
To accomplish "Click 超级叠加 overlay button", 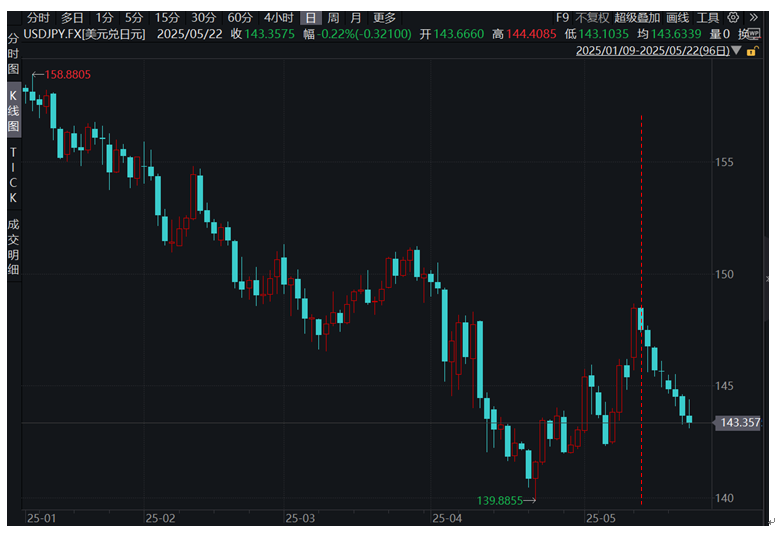I will click(637, 18).
